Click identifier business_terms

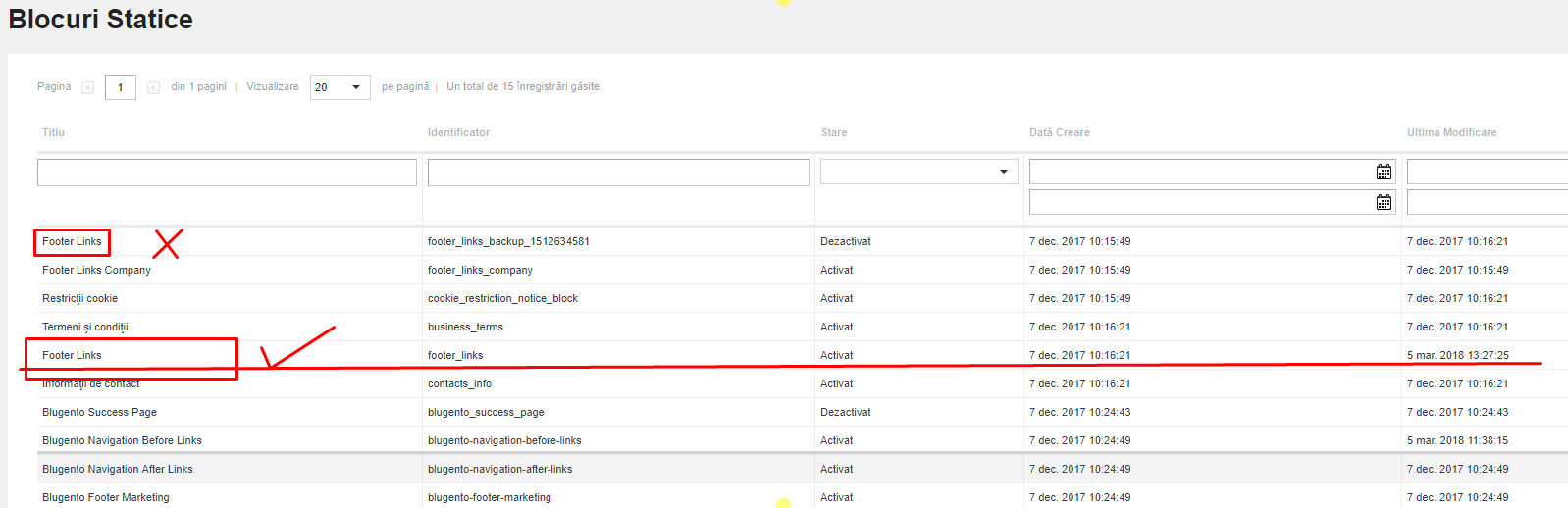click(465, 327)
